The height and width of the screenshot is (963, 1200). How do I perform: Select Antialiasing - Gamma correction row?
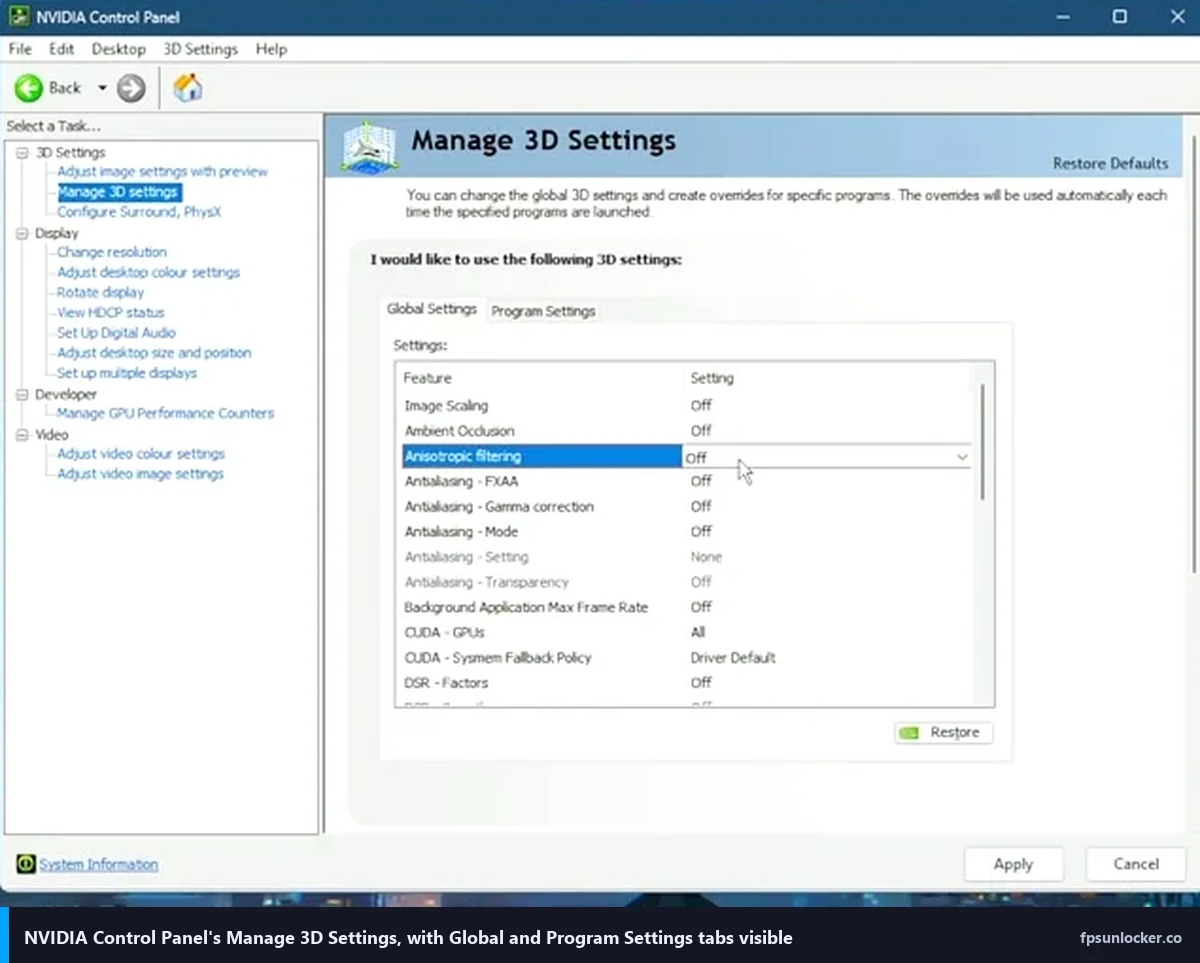[x=685, y=507]
